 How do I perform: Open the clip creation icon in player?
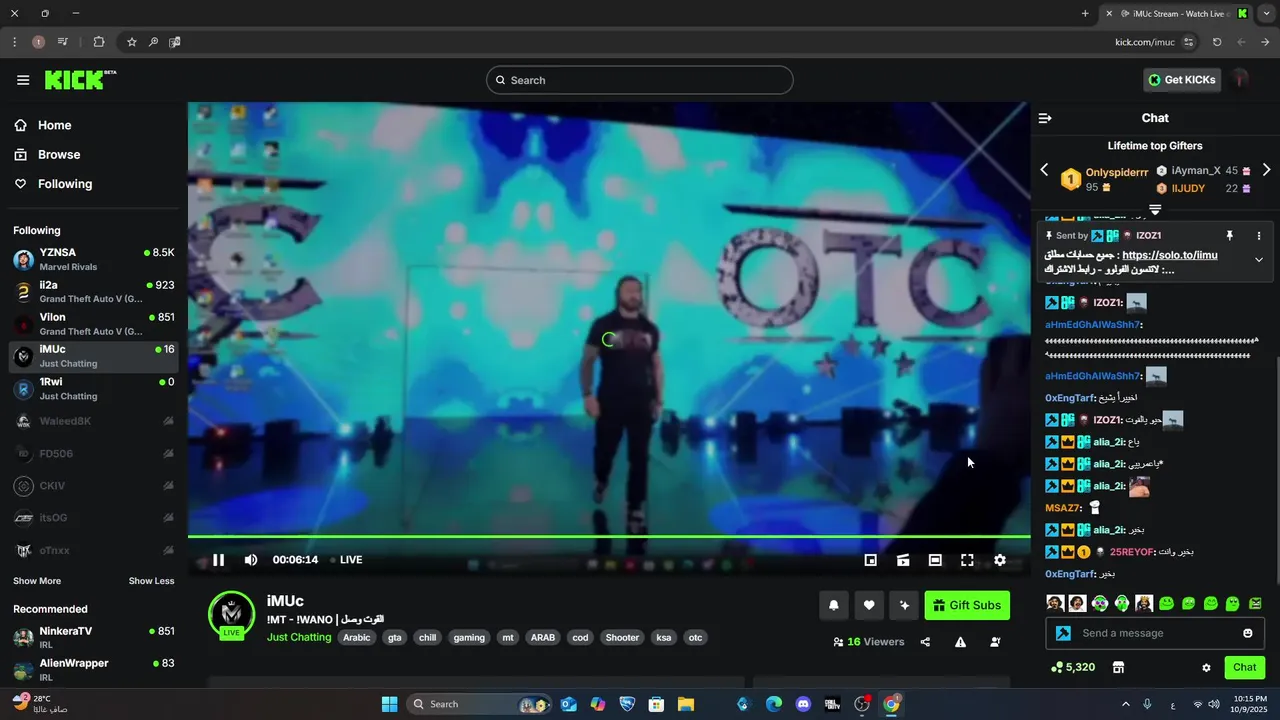point(903,560)
